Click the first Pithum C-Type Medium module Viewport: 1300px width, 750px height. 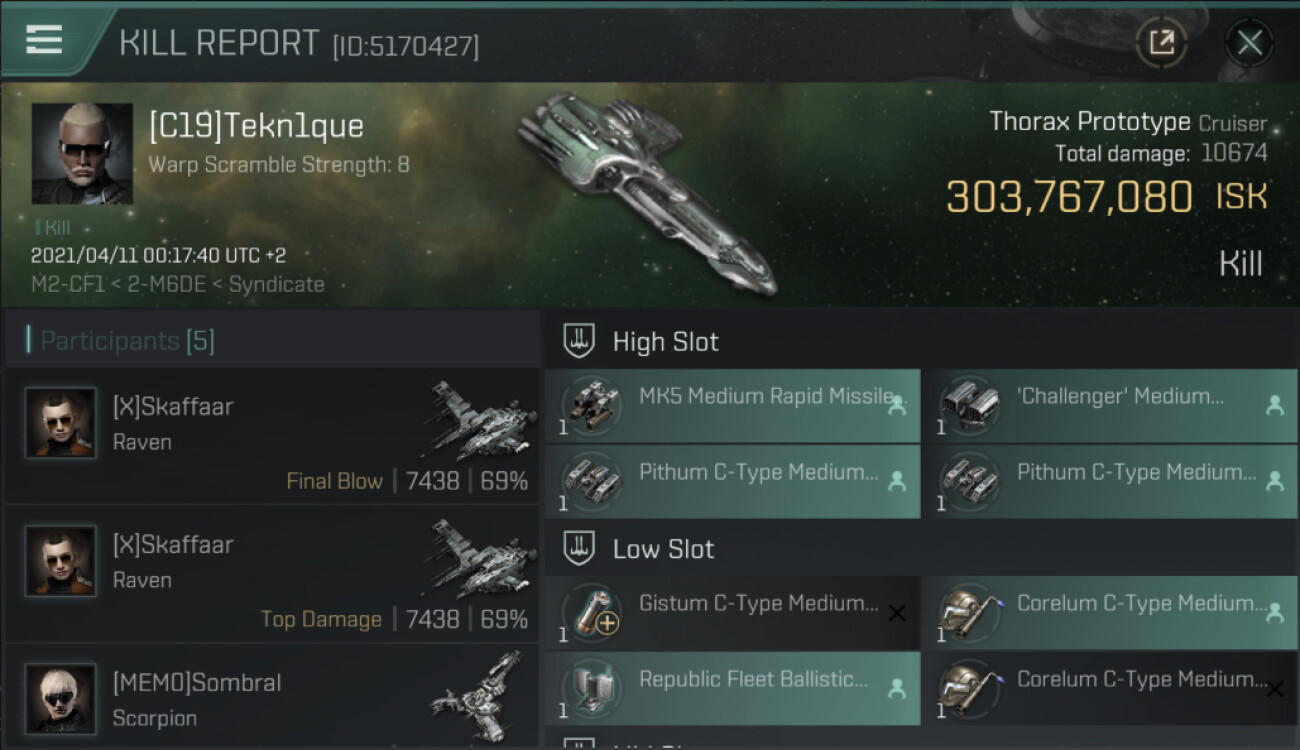pos(732,481)
